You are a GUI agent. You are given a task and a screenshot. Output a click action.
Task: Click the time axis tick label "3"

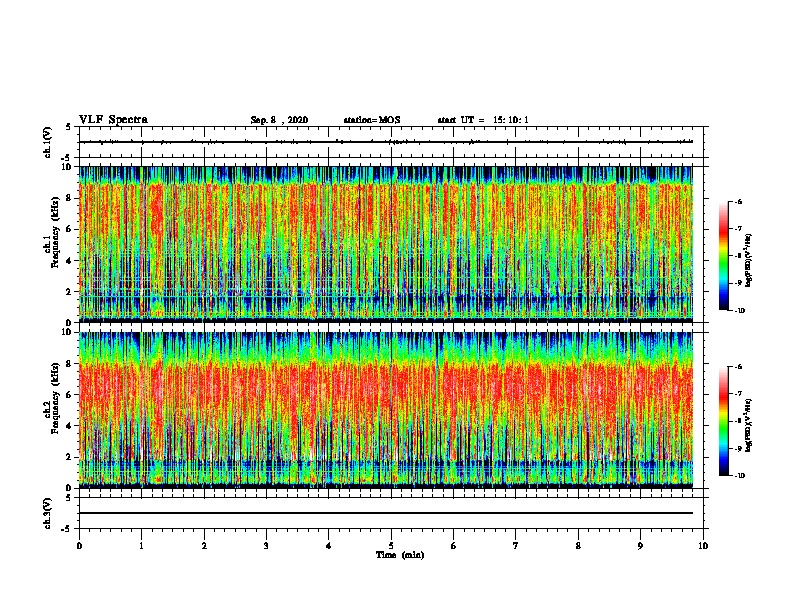click(x=266, y=546)
